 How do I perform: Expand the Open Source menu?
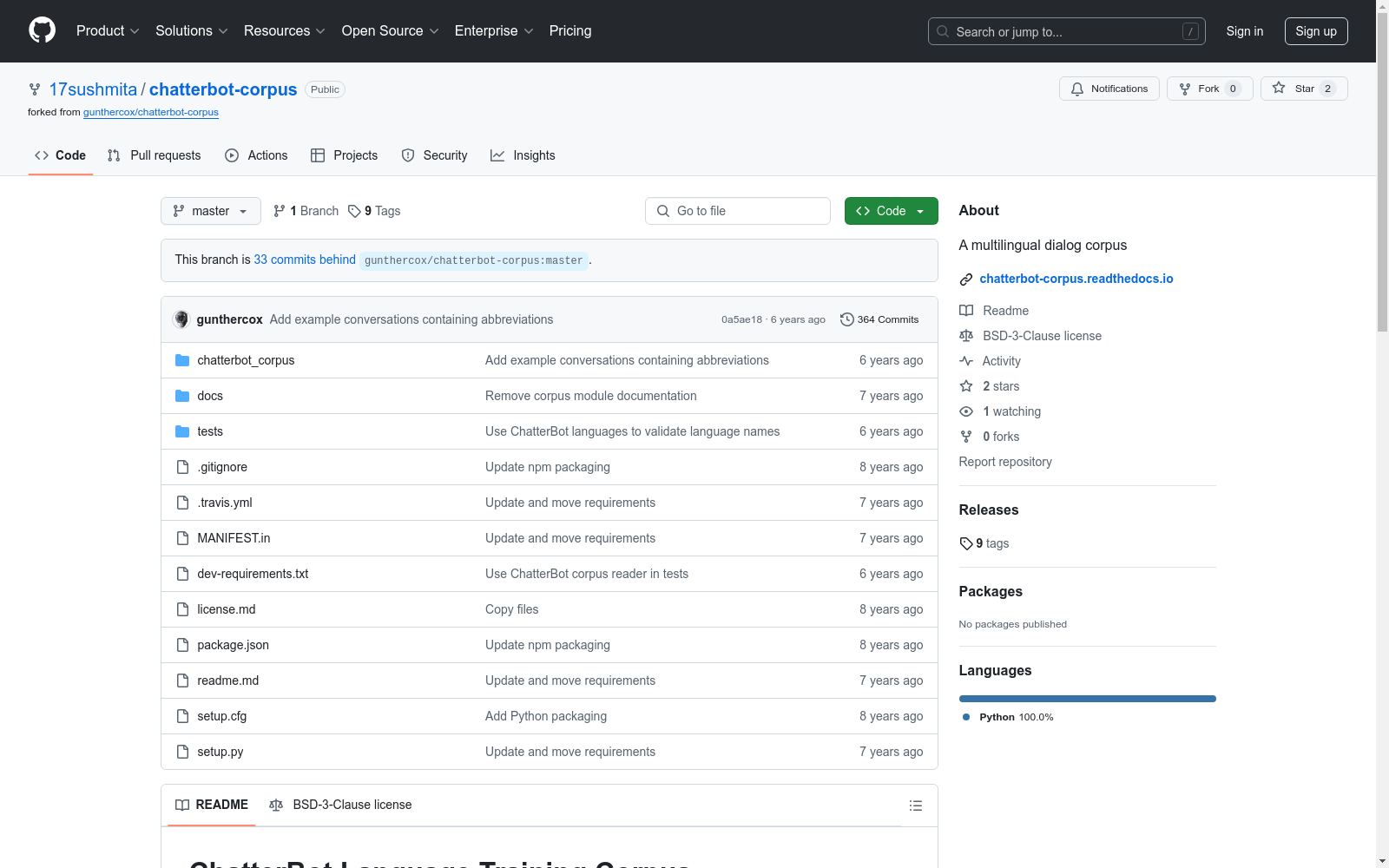(x=391, y=30)
